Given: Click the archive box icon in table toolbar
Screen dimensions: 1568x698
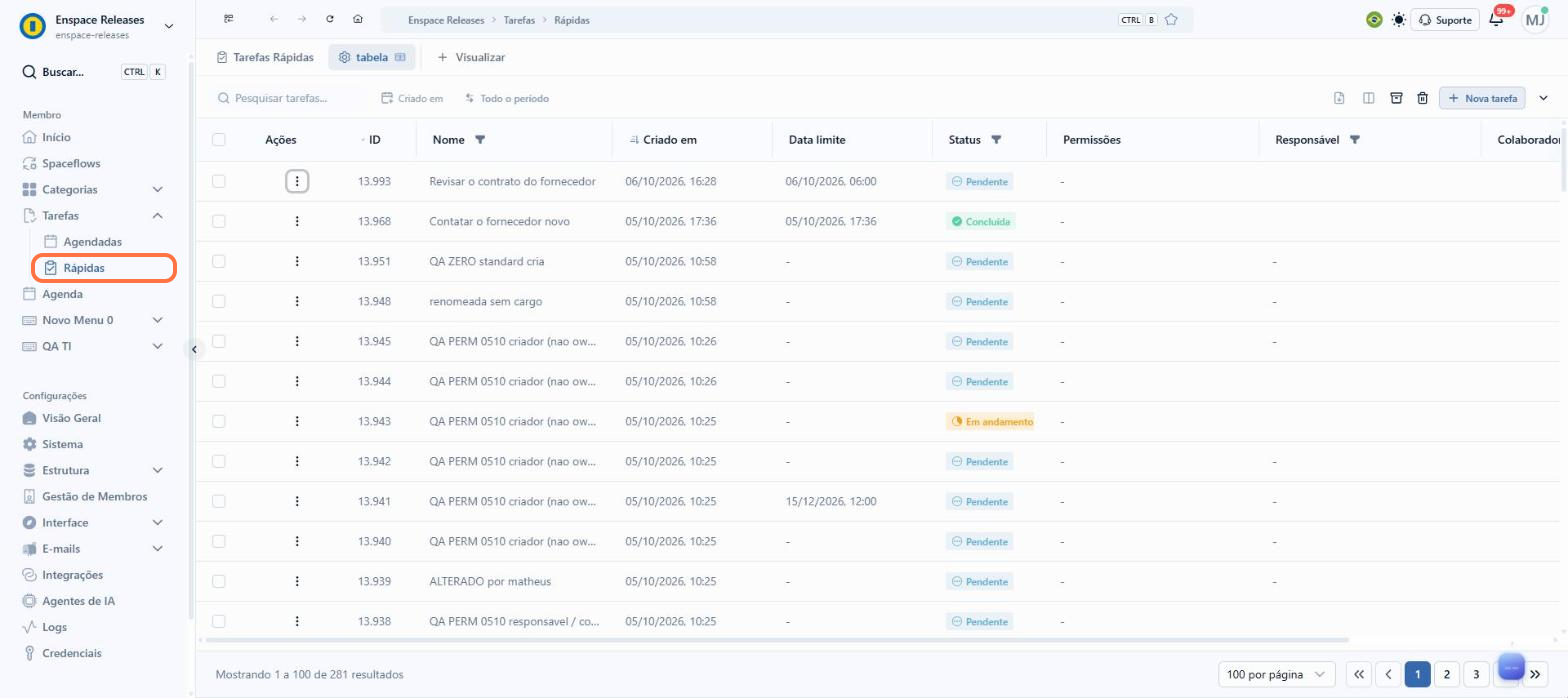Looking at the screenshot, I should coord(1396,98).
